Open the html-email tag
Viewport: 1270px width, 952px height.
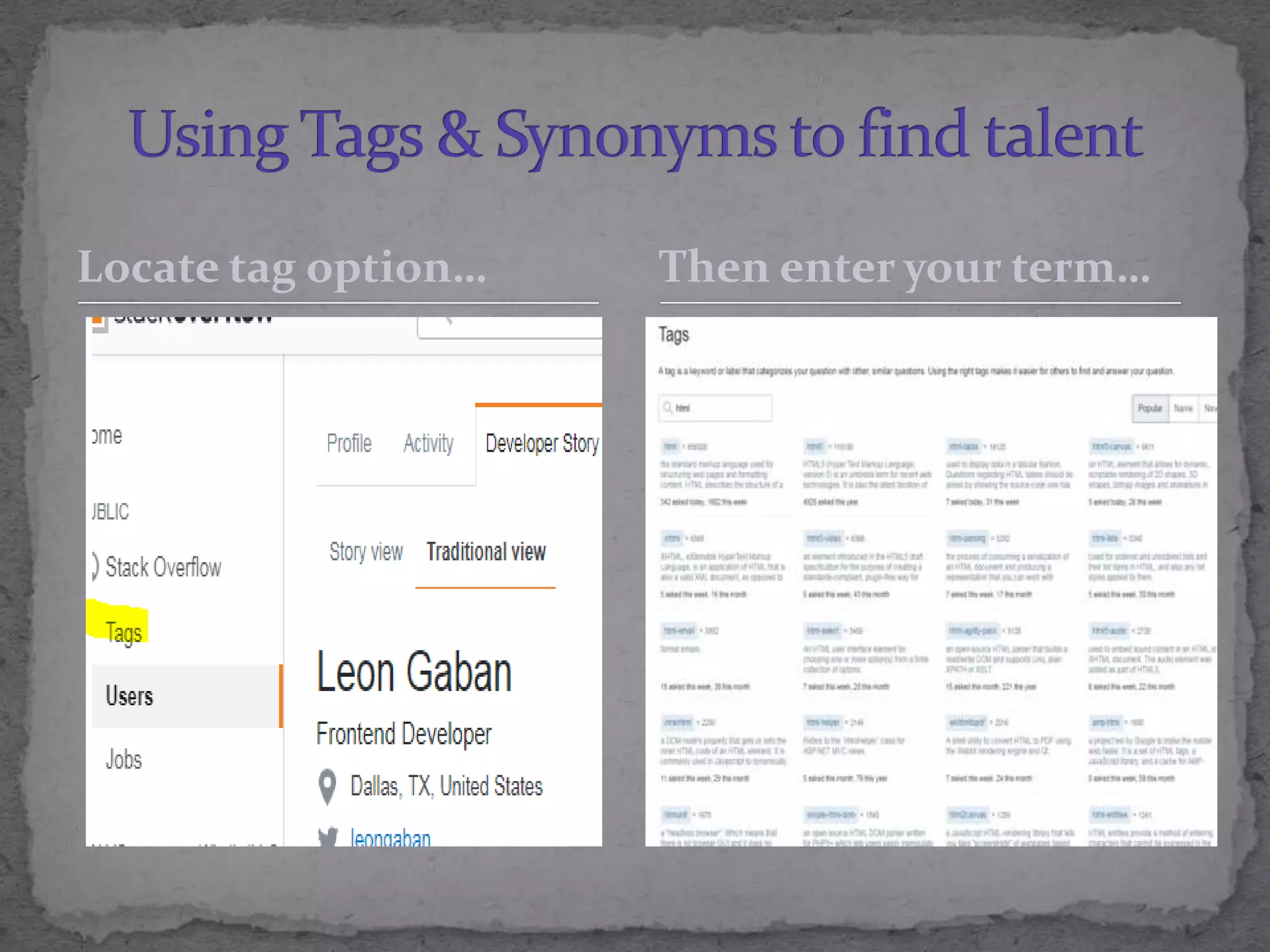(679, 631)
